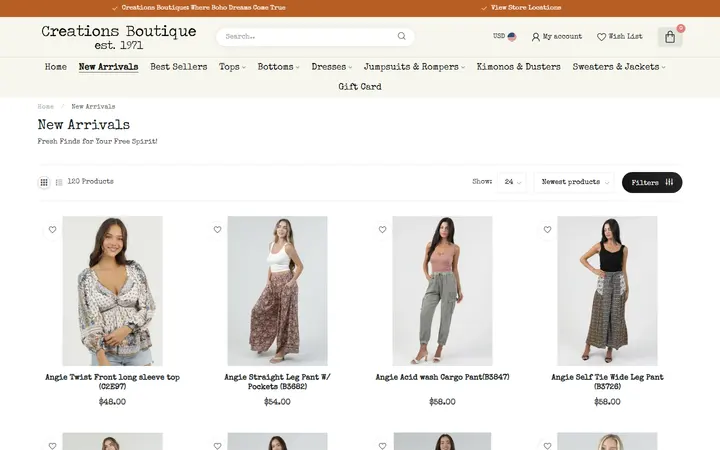The height and width of the screenshot is (450, 720).
Task: Open the New Arrivals nav item
Action: 108,67
